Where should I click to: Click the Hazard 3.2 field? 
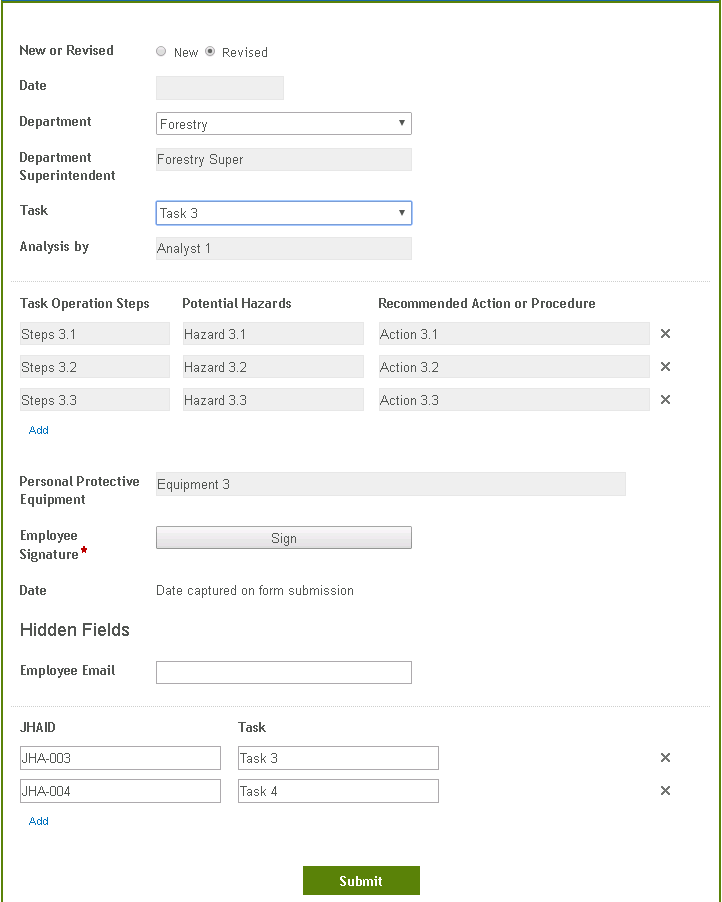pyautogui.click(x=273, y=366)
